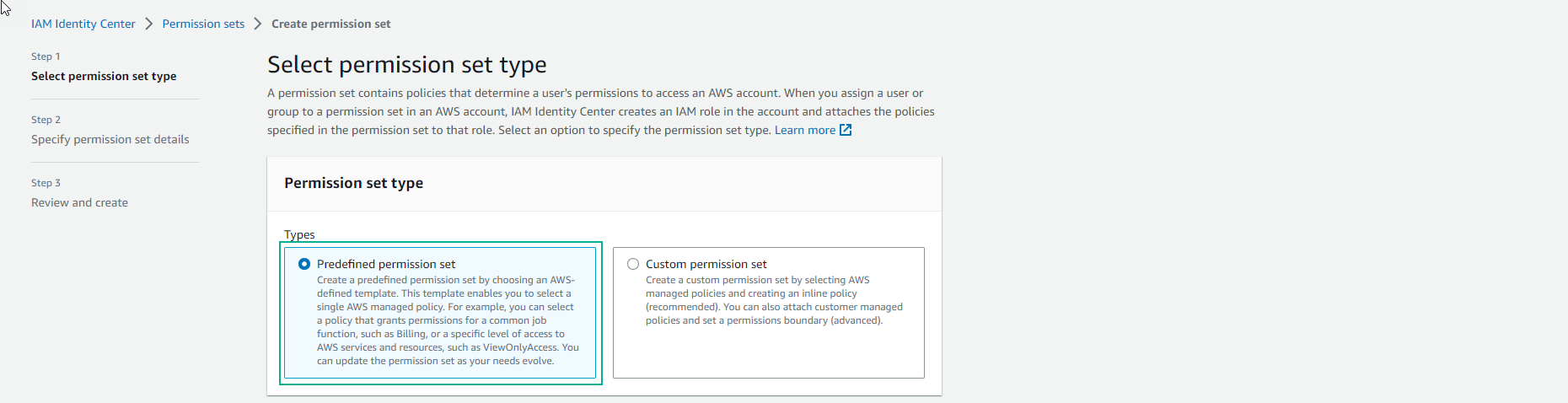Click Specify permission set details step

coord(110,139)
